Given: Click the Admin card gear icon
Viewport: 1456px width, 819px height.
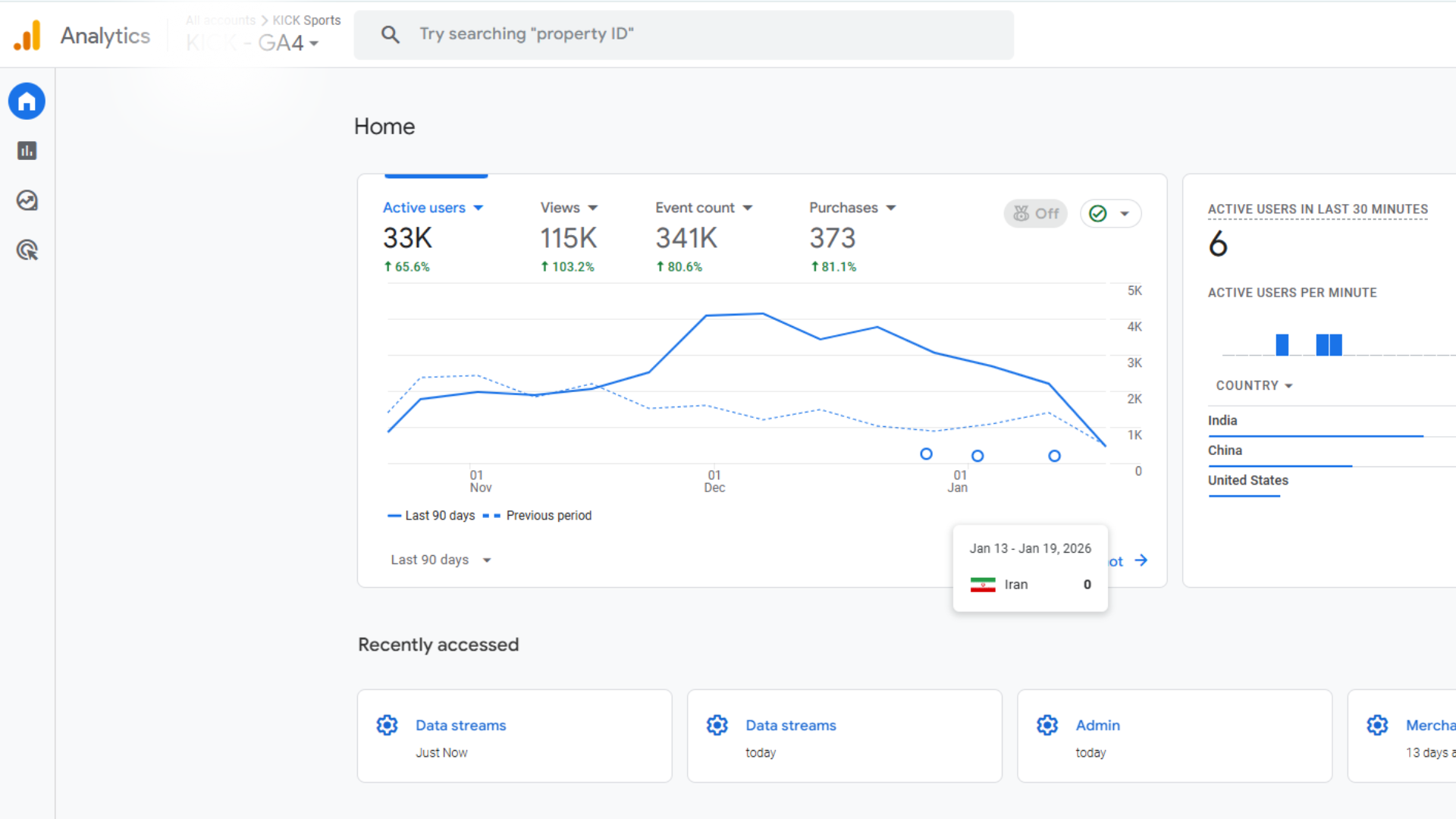Looking at the screenshot, I should point(1047,725).
